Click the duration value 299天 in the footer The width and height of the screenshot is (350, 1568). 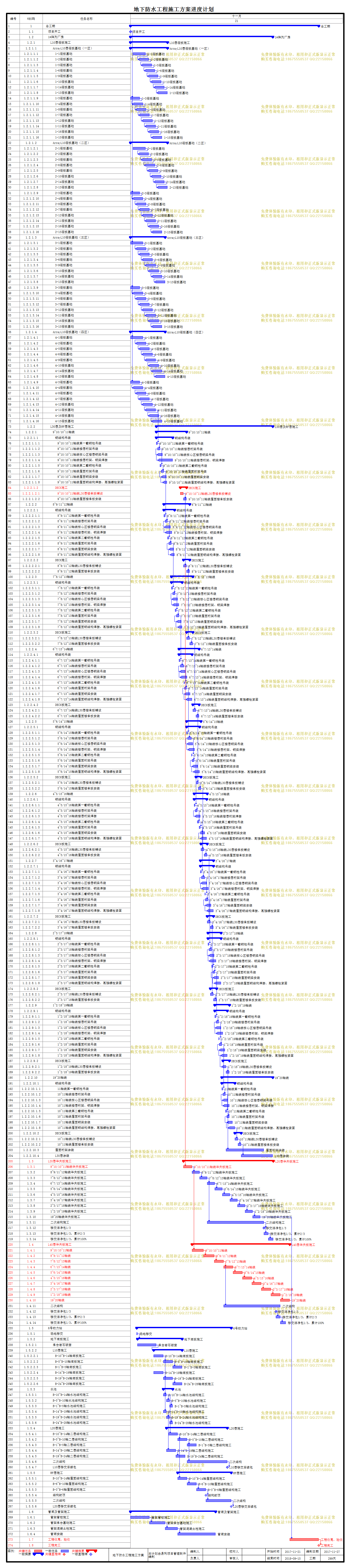click(x=332, y=1558)
